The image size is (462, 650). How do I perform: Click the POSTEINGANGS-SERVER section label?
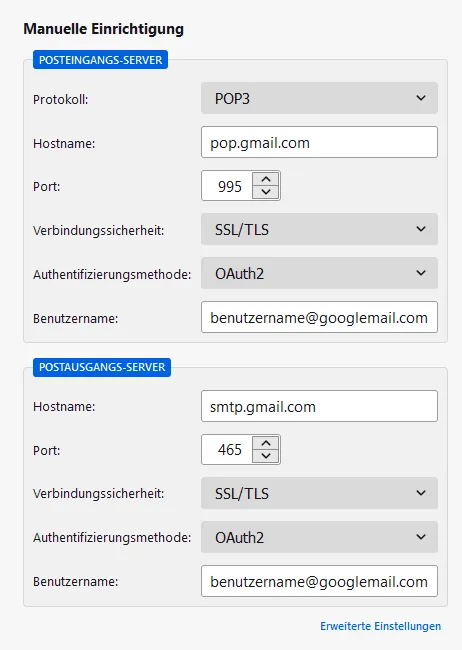(x=100, y=60)
